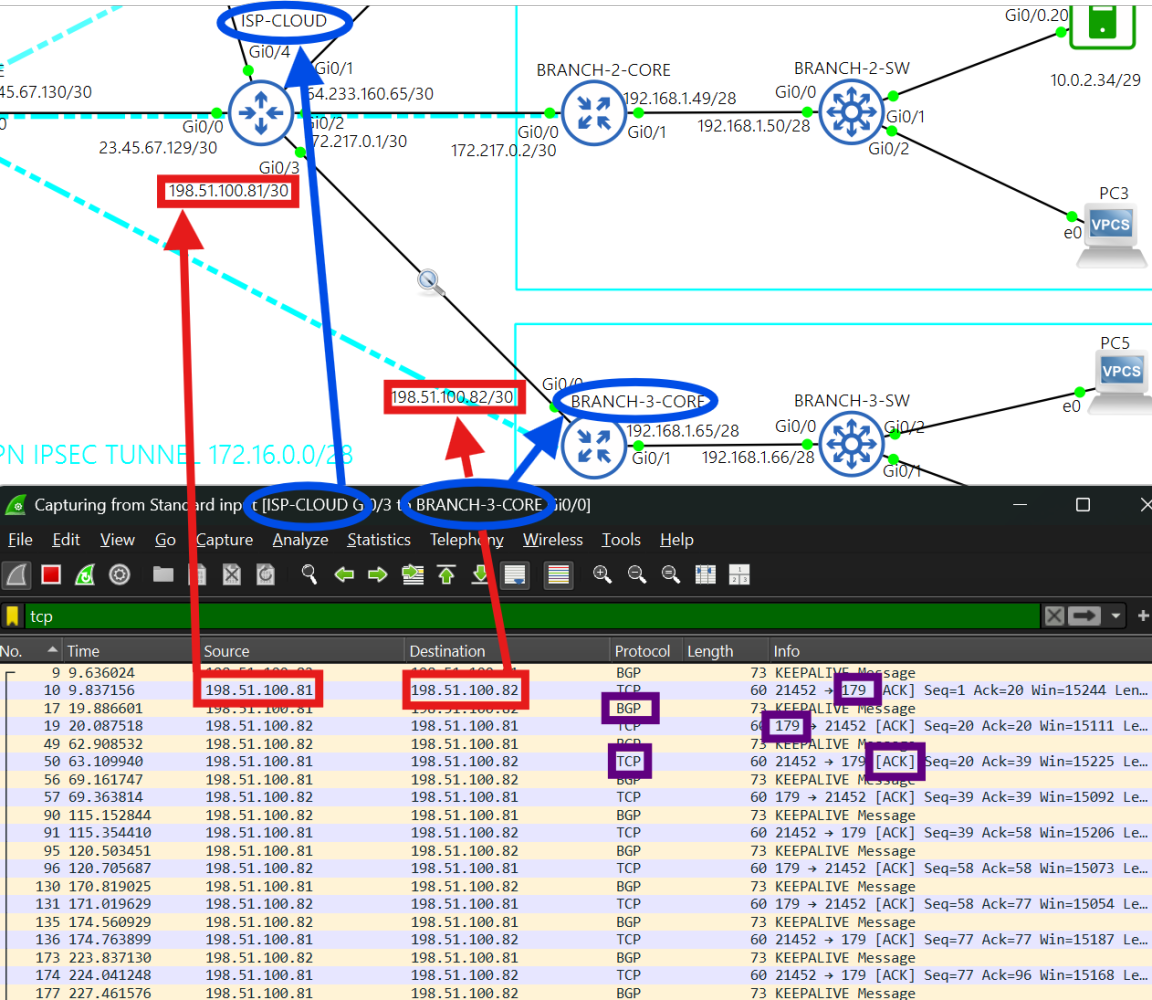1152x1000 pixels.
Task: Click the Find packet magnifier icon
Action: tap(310, 575)
